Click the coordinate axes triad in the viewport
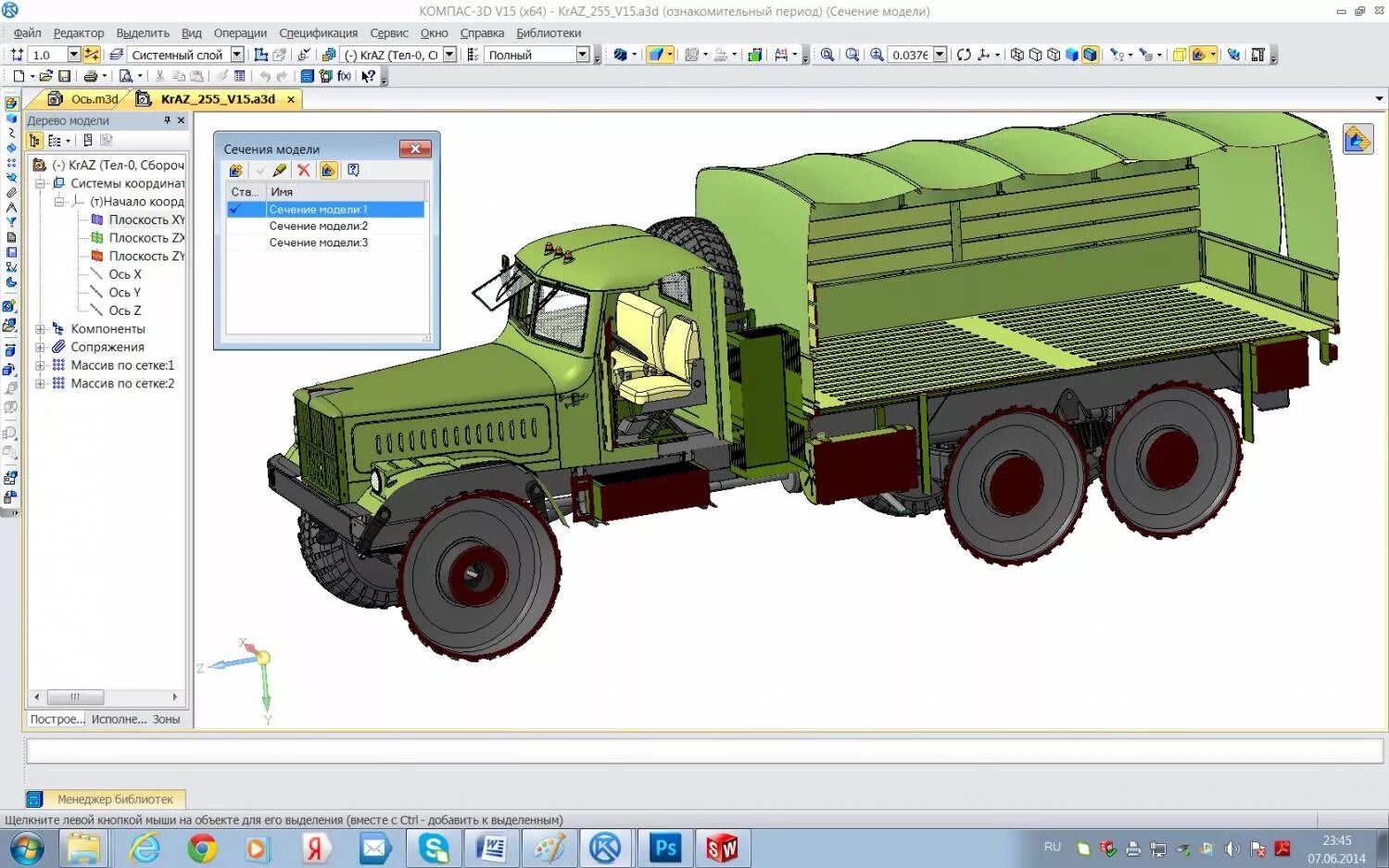The height and width of the screenshot is (868, 1389). coord(239,678)
